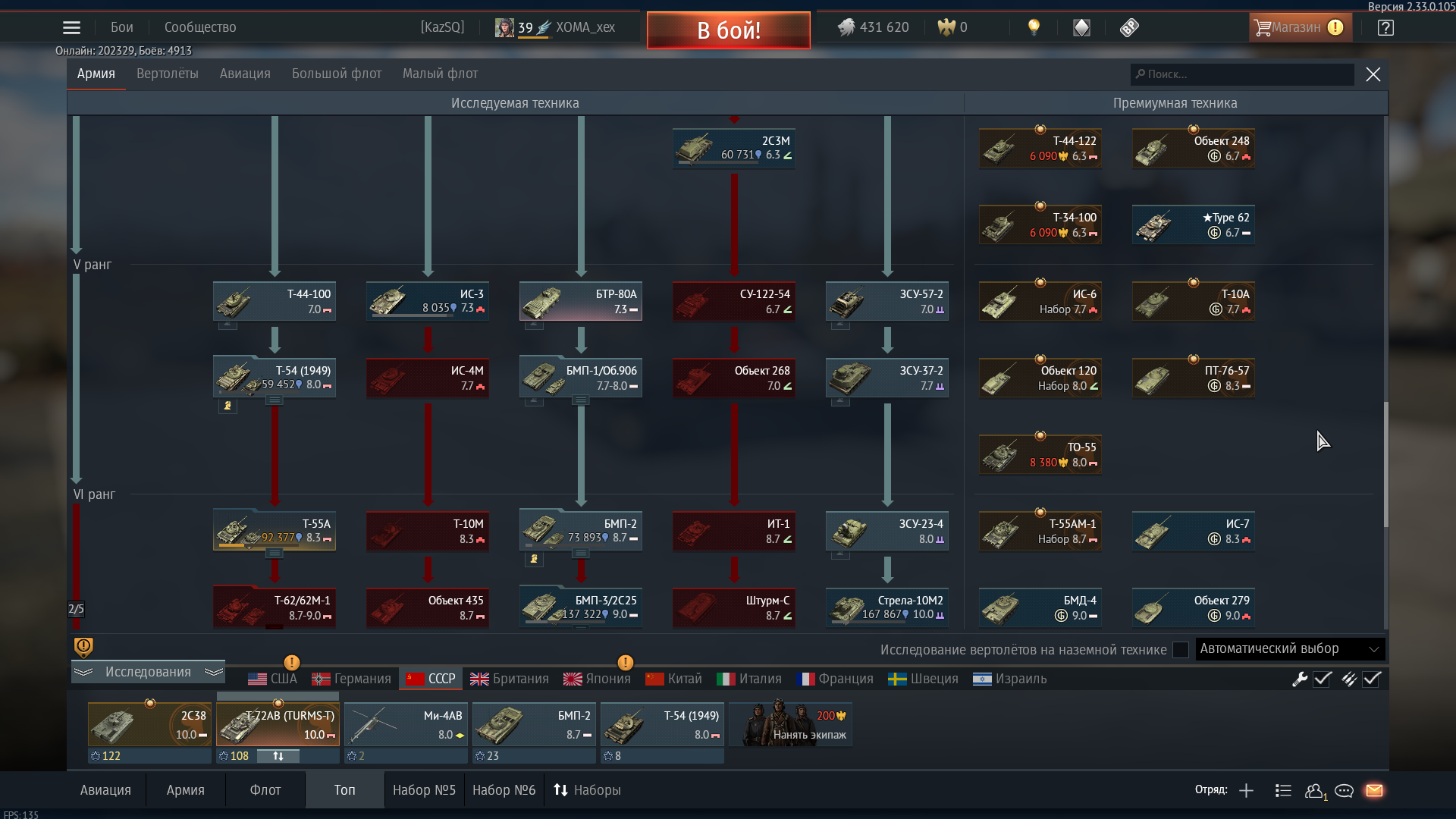Click crew badge below БМП-2 tree card
Viewport: 1456px width, 819px height.
[x=534, y=559]
